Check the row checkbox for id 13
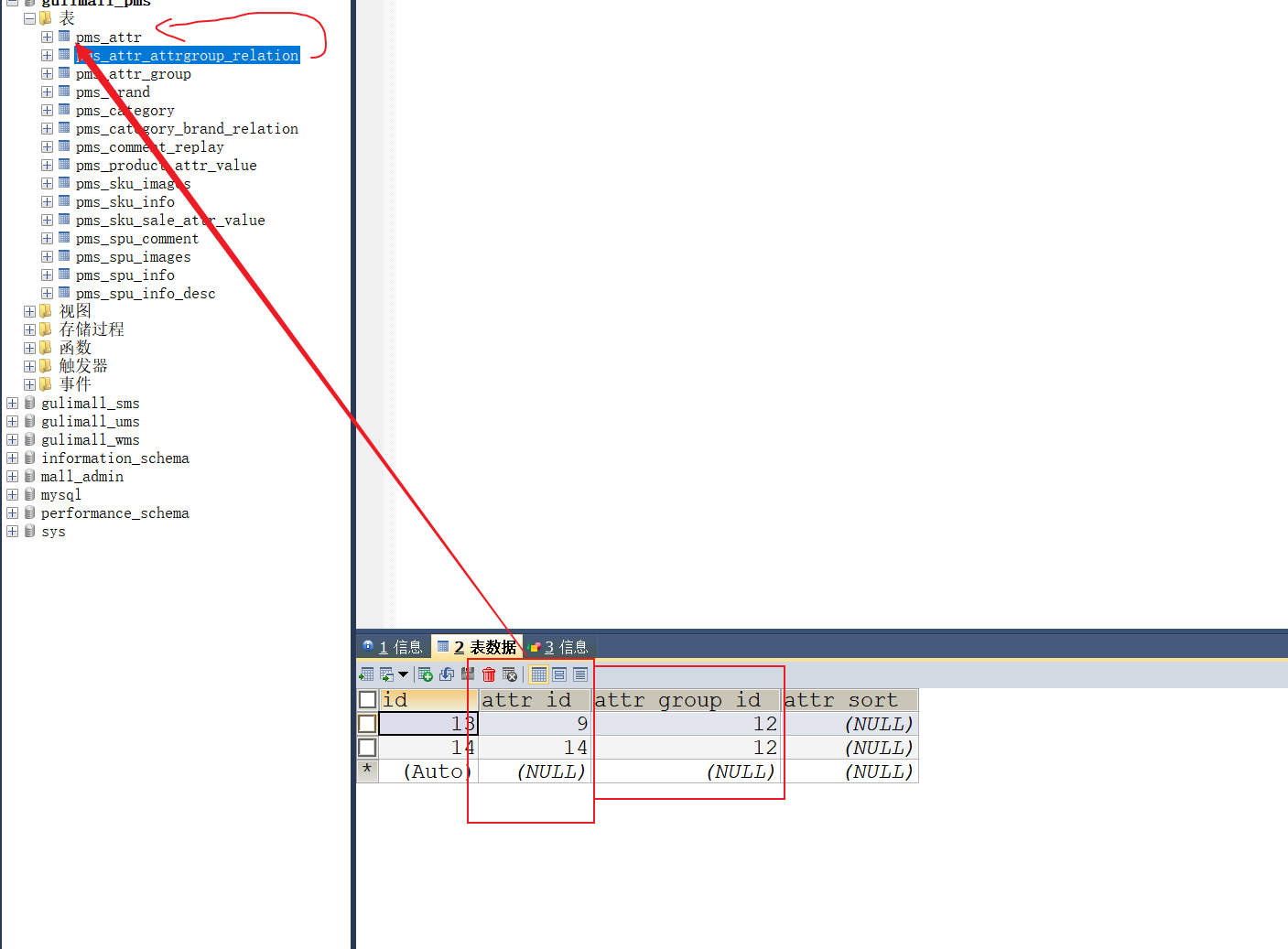This screenshot has width=1288, height=949. click(x=367, y=724)
